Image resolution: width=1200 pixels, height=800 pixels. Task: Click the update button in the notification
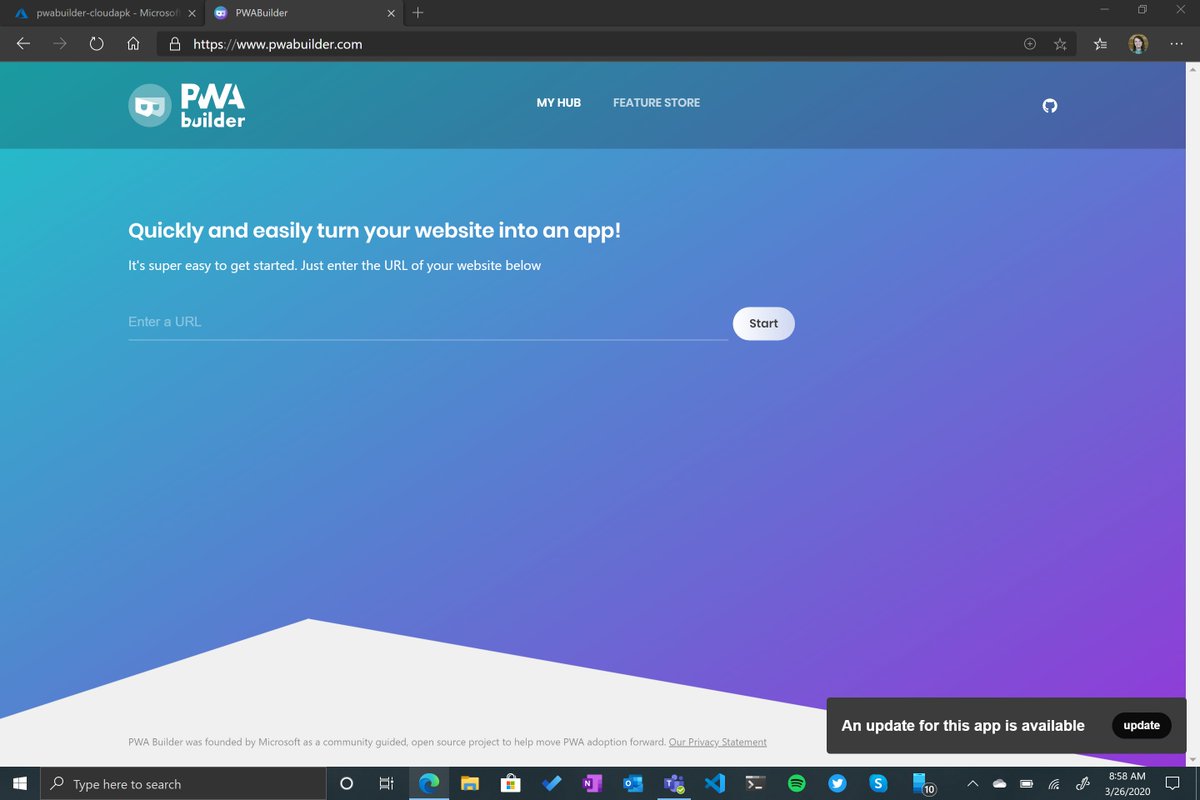pyautogui.click(x=1142, y=726)
